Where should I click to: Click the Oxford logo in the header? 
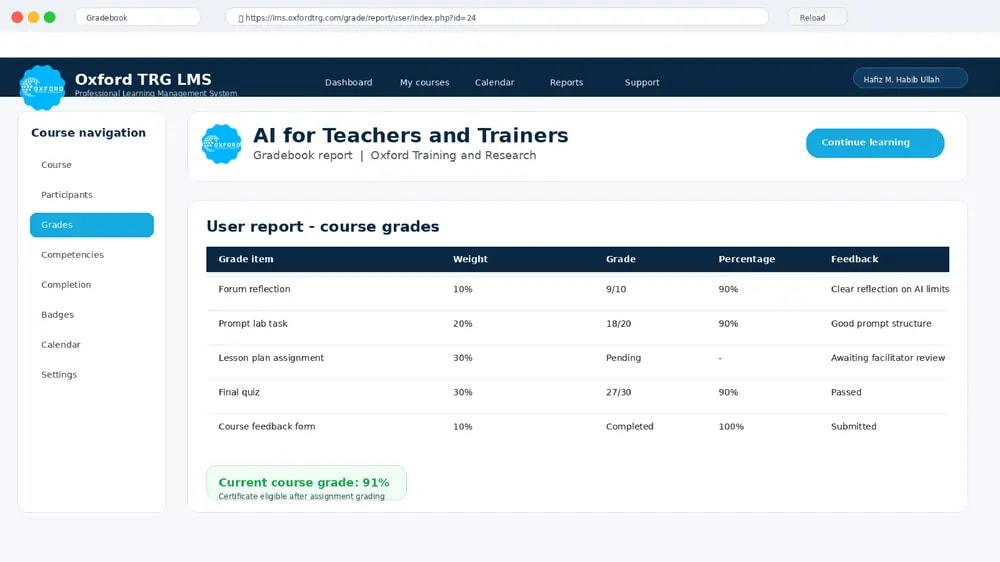[x=42, y=87]
